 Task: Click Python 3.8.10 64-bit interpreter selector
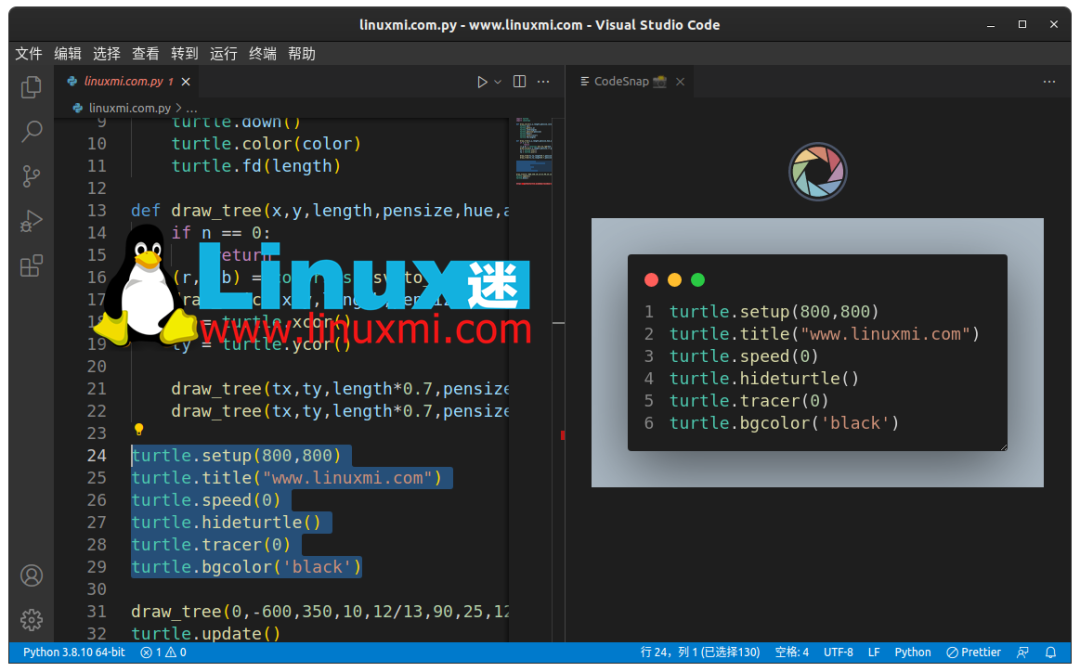point(73,652)
